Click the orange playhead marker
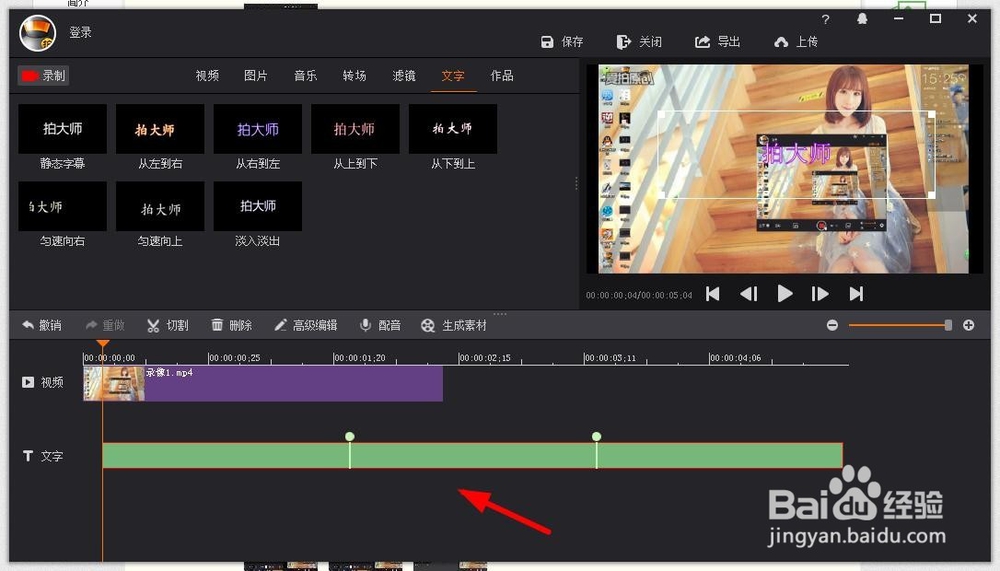This screenshot has width=1000, height=571. click(103, 344)
